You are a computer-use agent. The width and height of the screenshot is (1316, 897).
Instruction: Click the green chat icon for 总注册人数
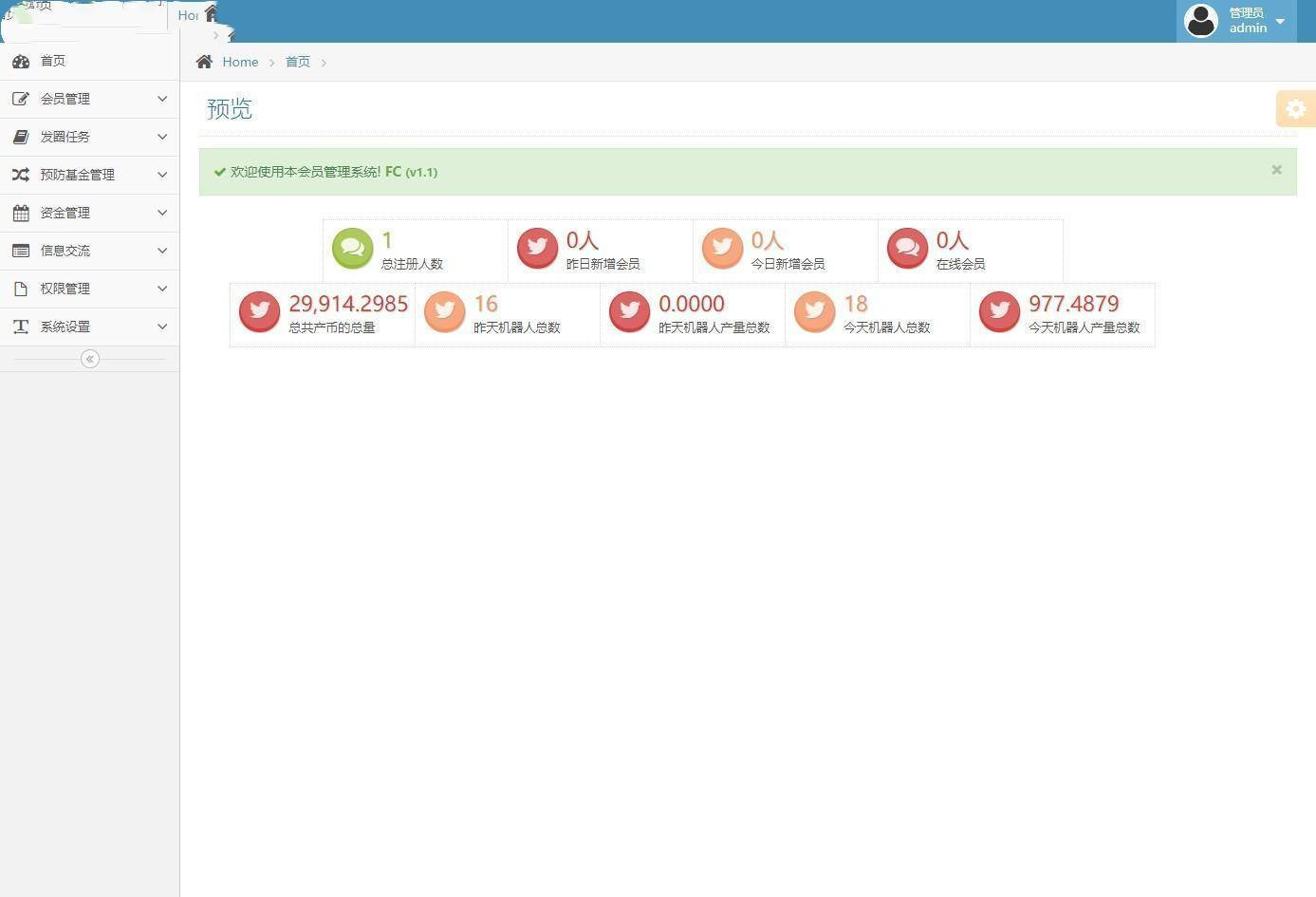pyautogui.click(x=353, y=249)
